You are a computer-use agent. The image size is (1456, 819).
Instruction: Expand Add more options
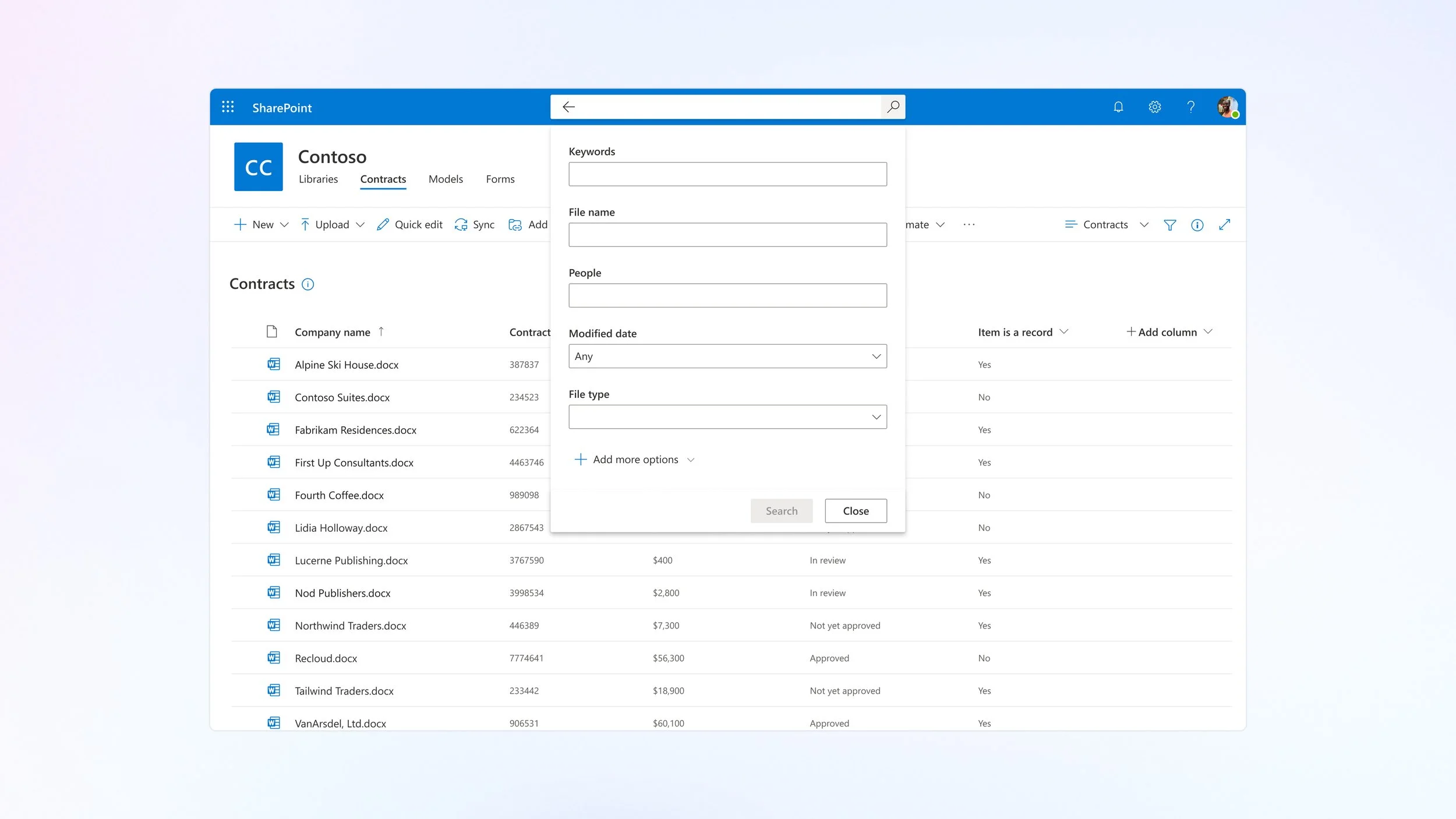tap(635, 460)
